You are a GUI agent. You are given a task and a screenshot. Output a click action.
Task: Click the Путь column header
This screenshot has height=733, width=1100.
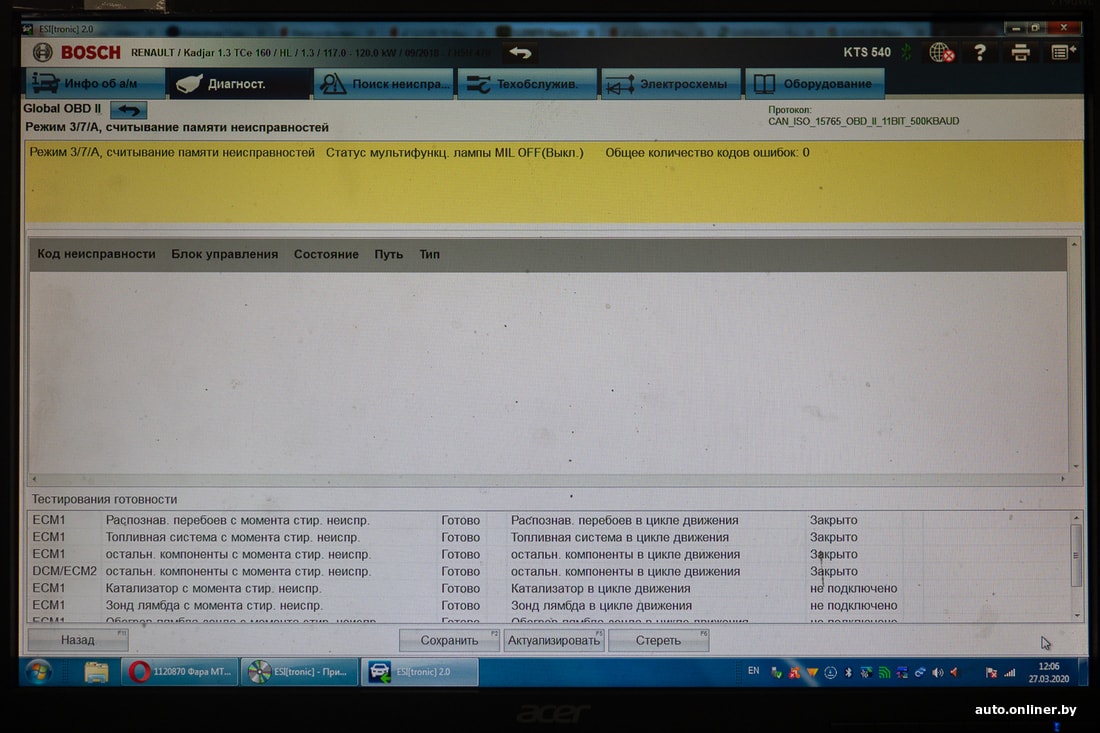389,254
